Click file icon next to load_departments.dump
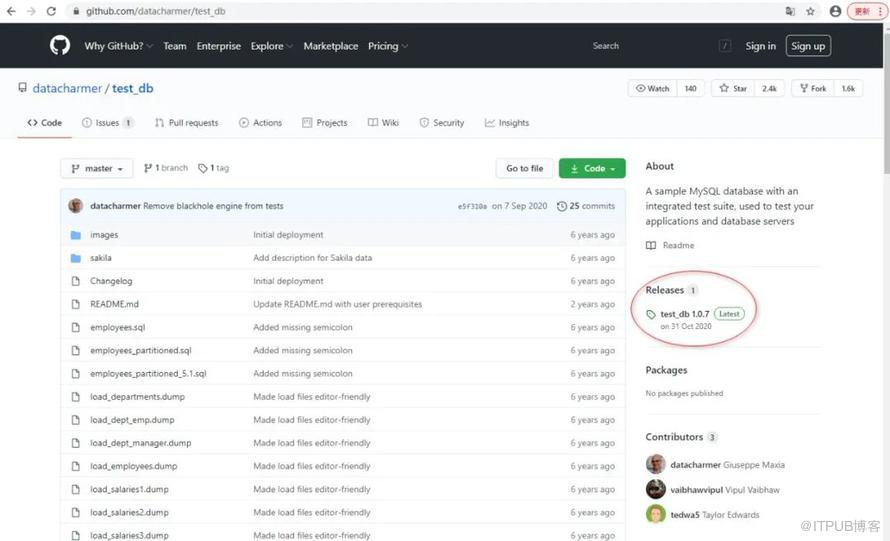This screenshot has height=541, width=890. pyautogui.click(x=75, y=397)
